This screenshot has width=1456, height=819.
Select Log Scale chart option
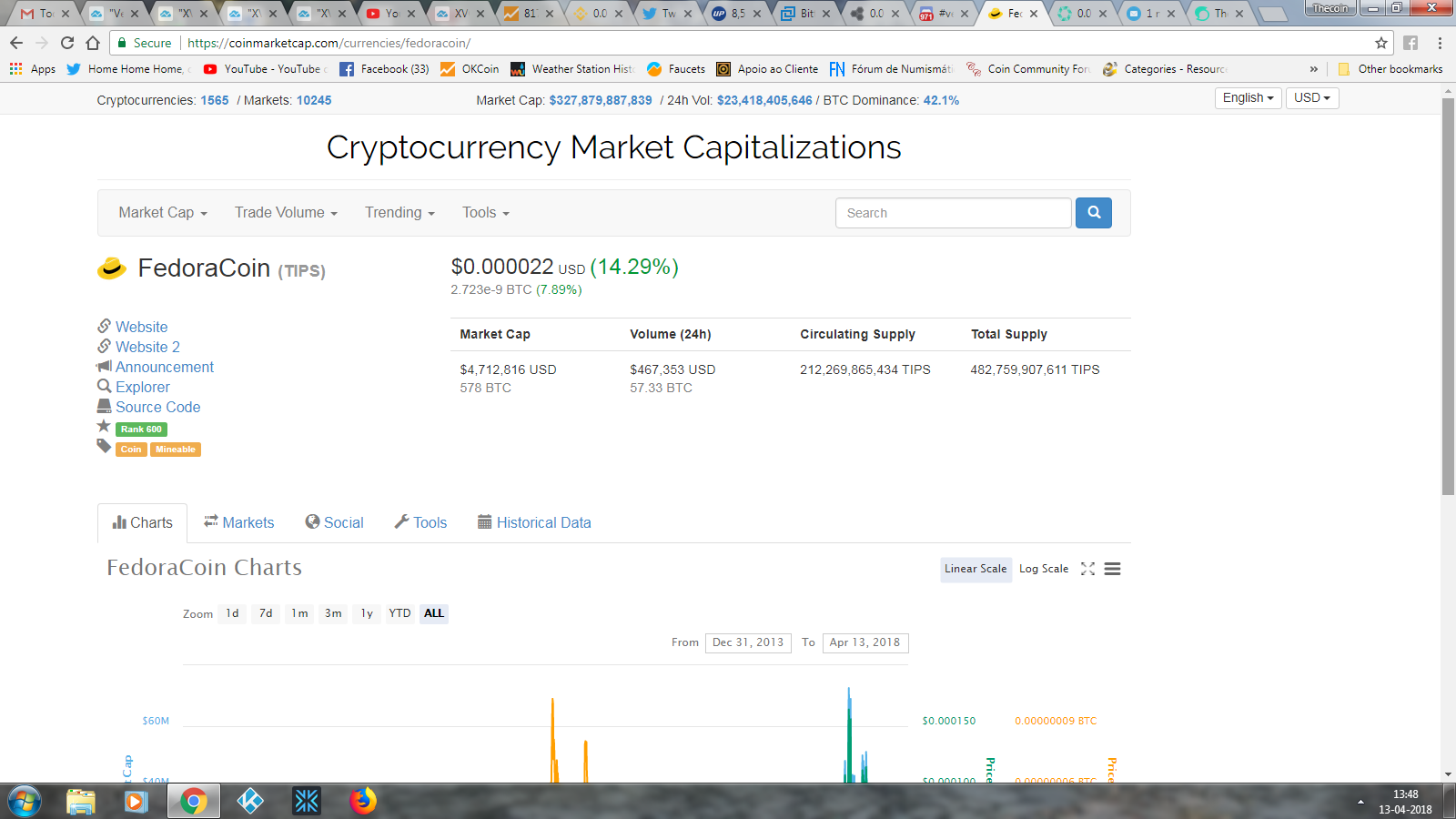(x=1044, y=569)
